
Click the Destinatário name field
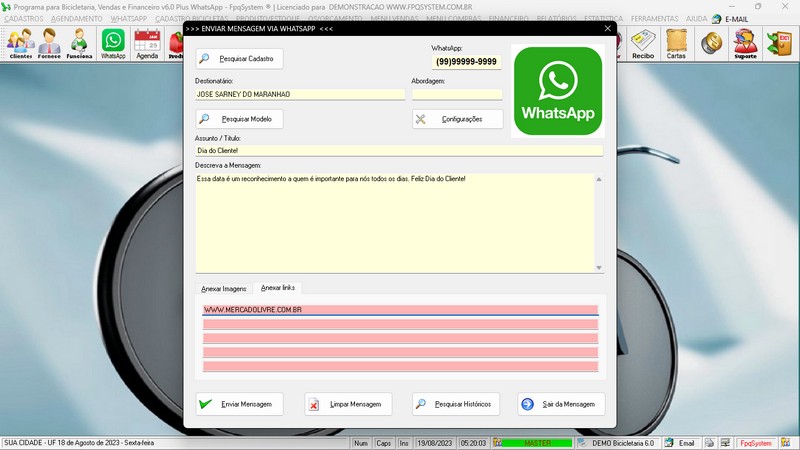pos(300,94)
